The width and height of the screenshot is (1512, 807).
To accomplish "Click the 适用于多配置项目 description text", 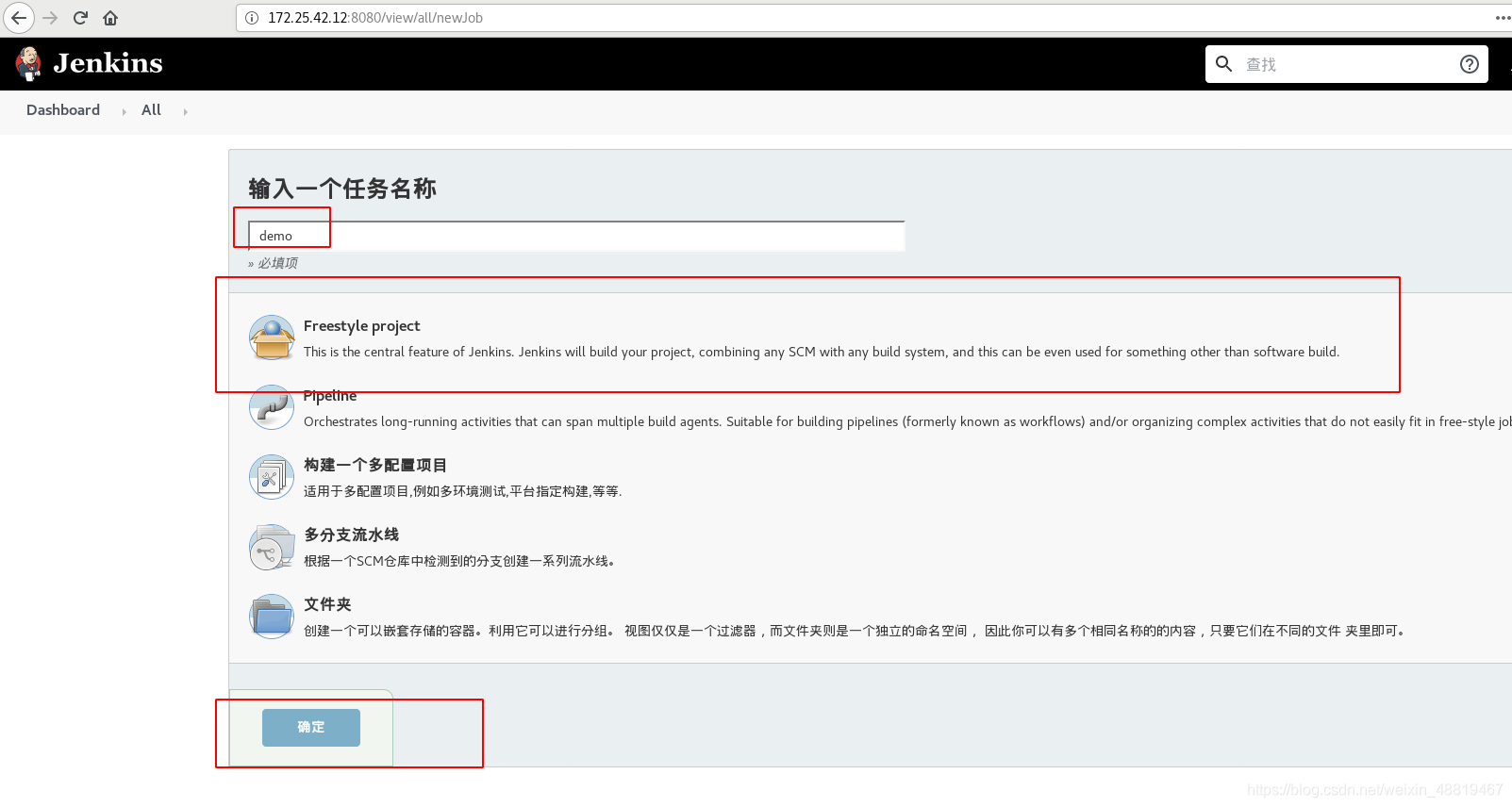I will (x=462, y=491).
